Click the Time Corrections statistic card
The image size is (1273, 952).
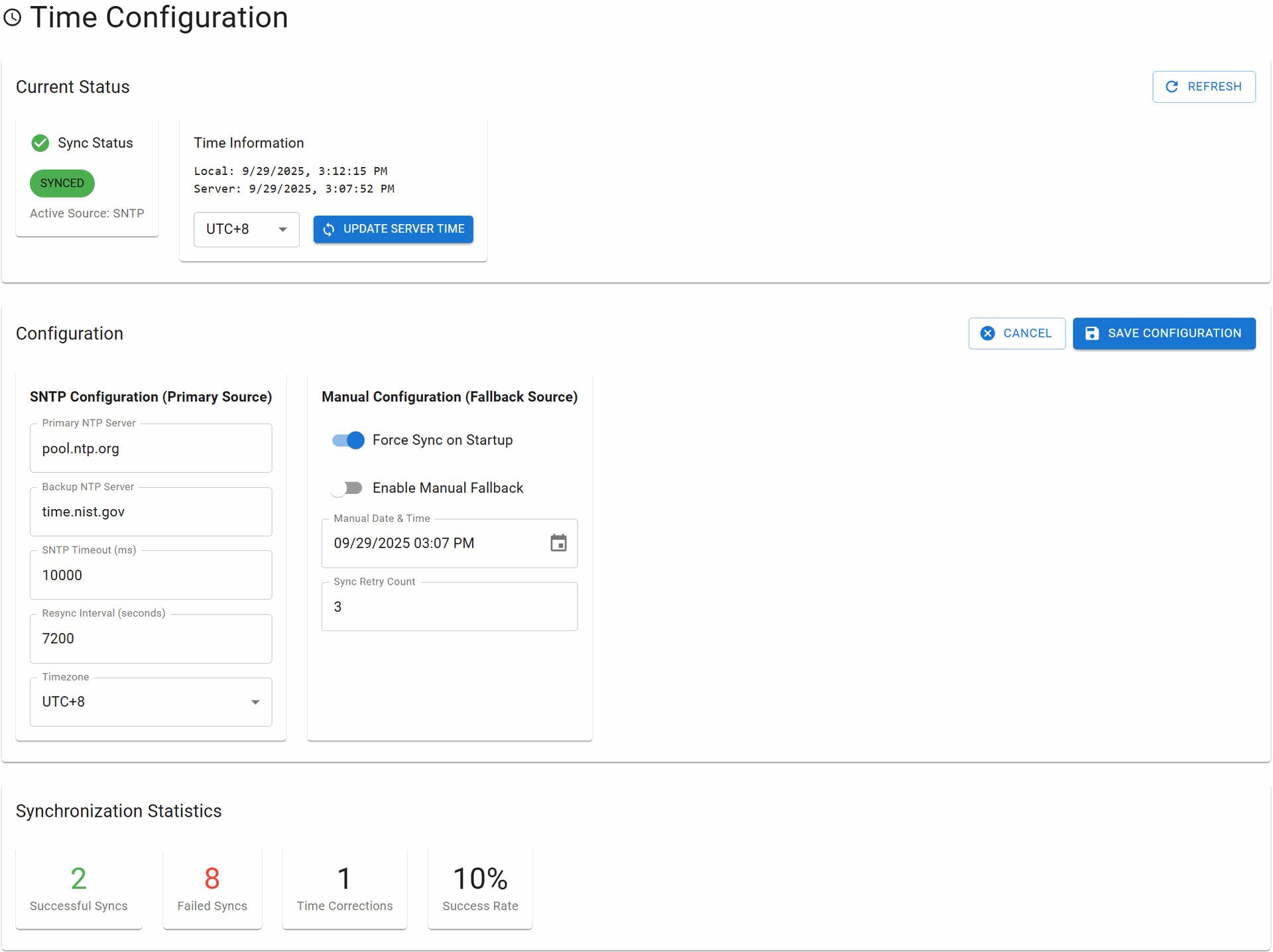pos(344,888)
